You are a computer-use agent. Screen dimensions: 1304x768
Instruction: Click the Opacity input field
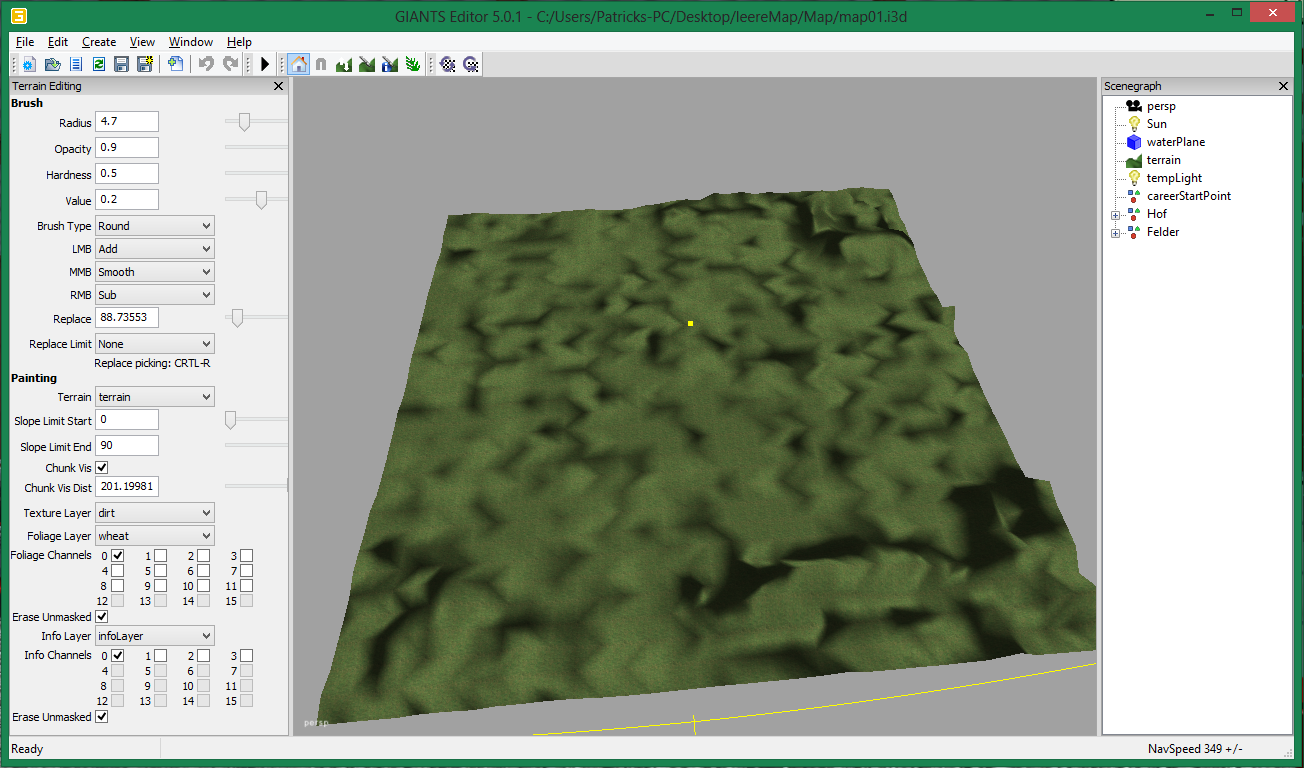click(127, 148)
